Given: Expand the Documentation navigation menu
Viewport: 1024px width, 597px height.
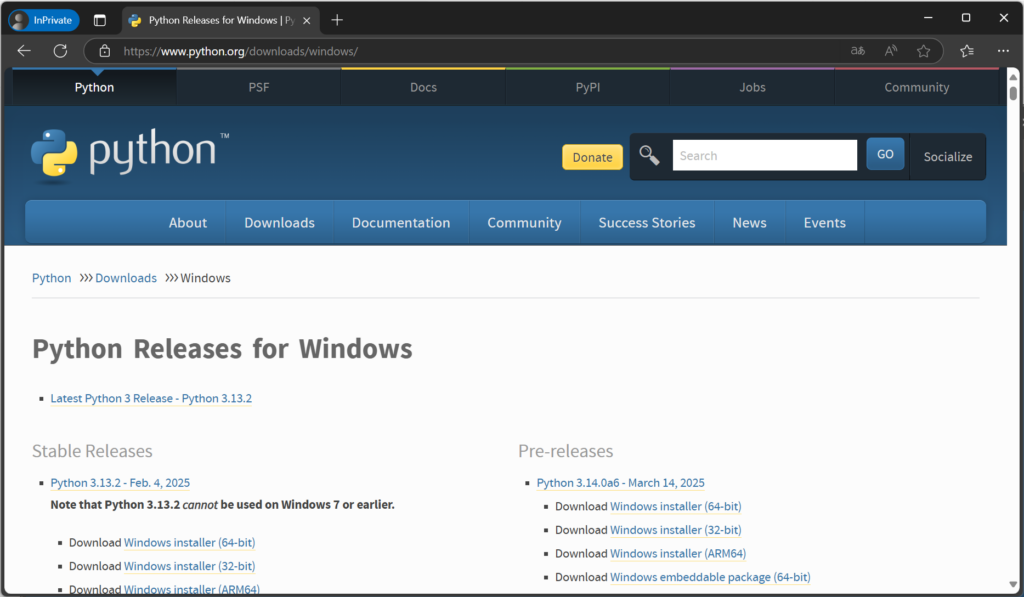Looking at the screenshot, I should point(400,223).
